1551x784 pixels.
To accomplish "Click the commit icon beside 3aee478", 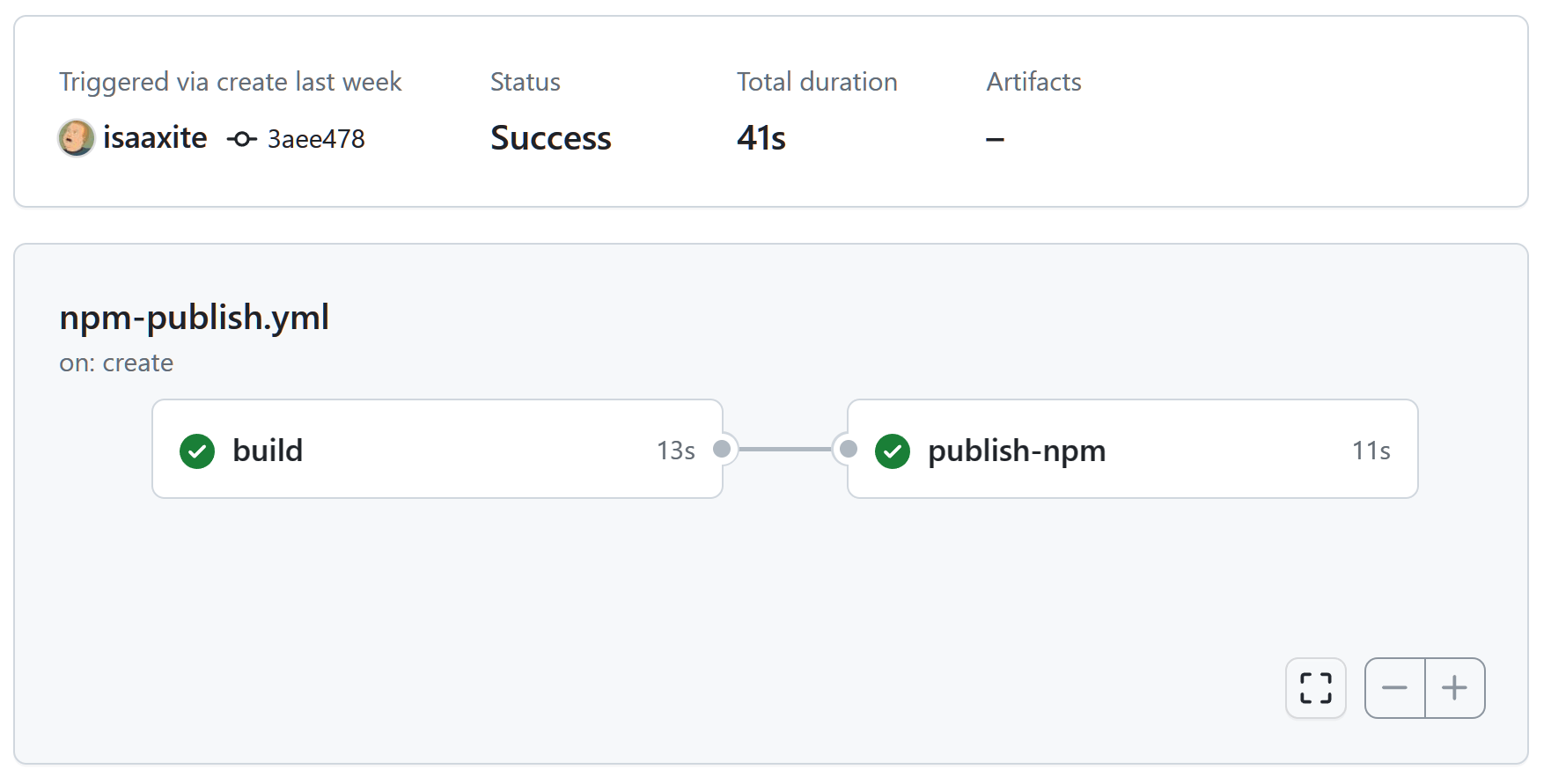I will tap(241, 139).
